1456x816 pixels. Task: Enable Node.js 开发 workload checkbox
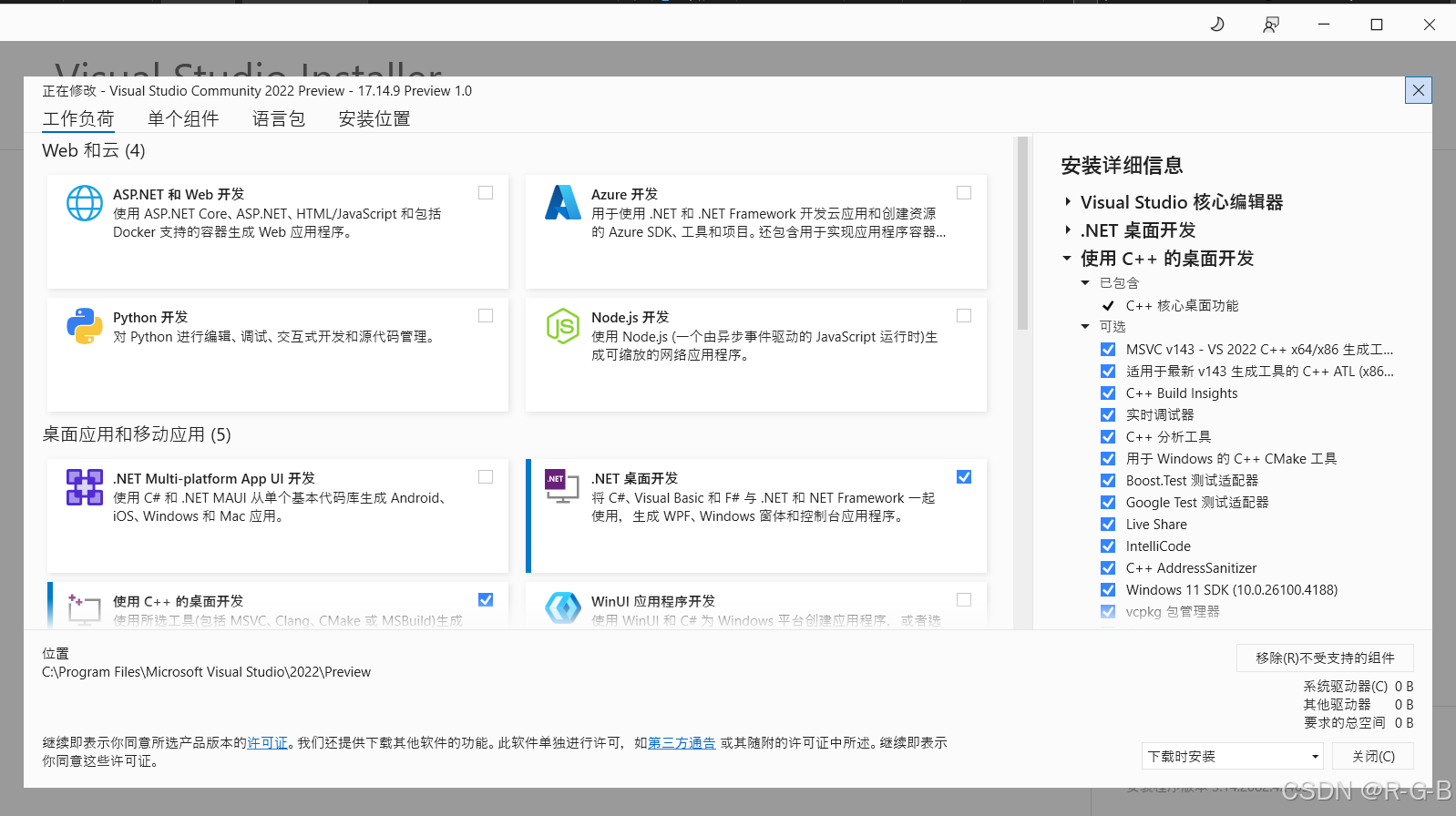(964, 316)
